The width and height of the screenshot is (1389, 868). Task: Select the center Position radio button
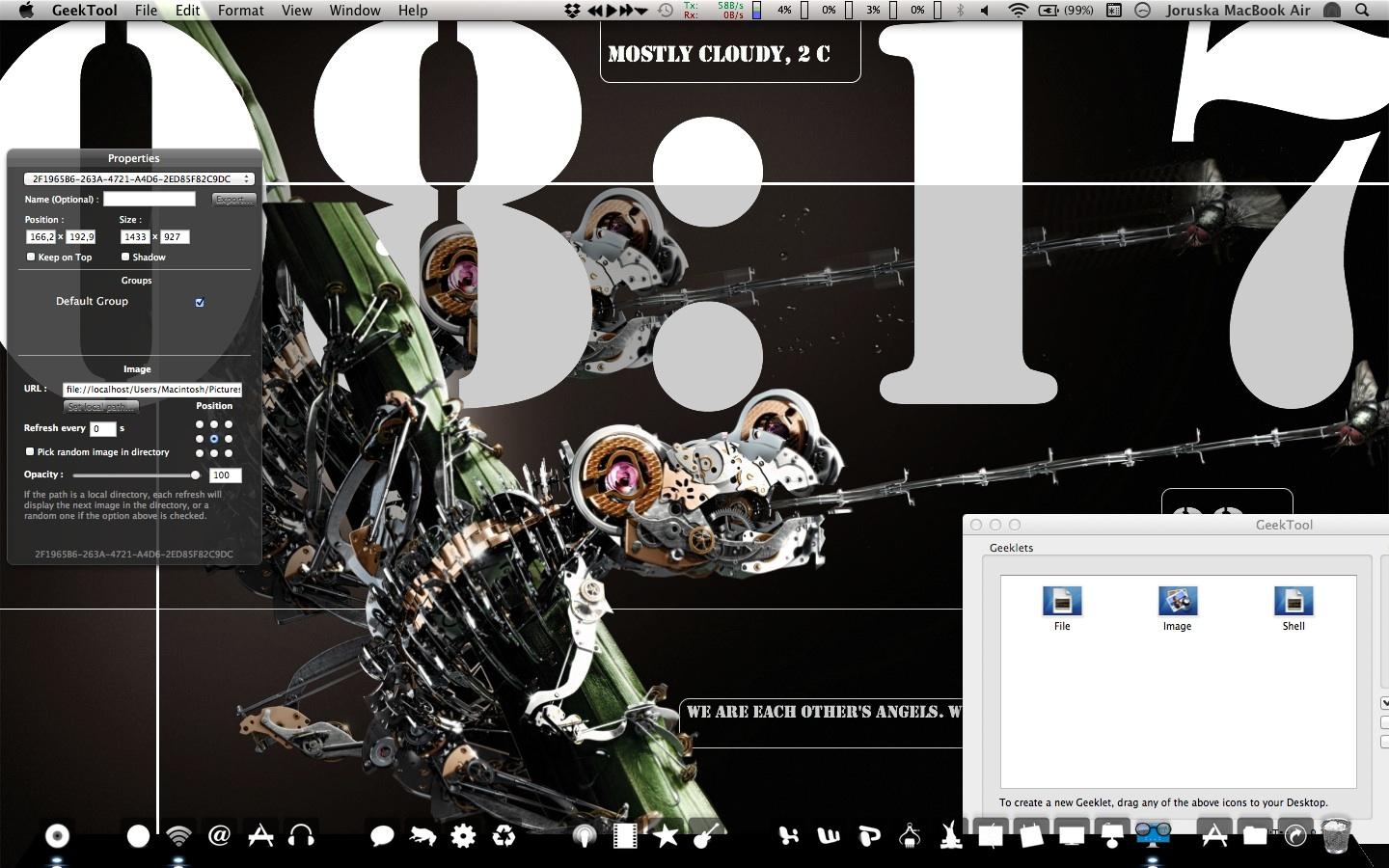click(x=214, y=439)
